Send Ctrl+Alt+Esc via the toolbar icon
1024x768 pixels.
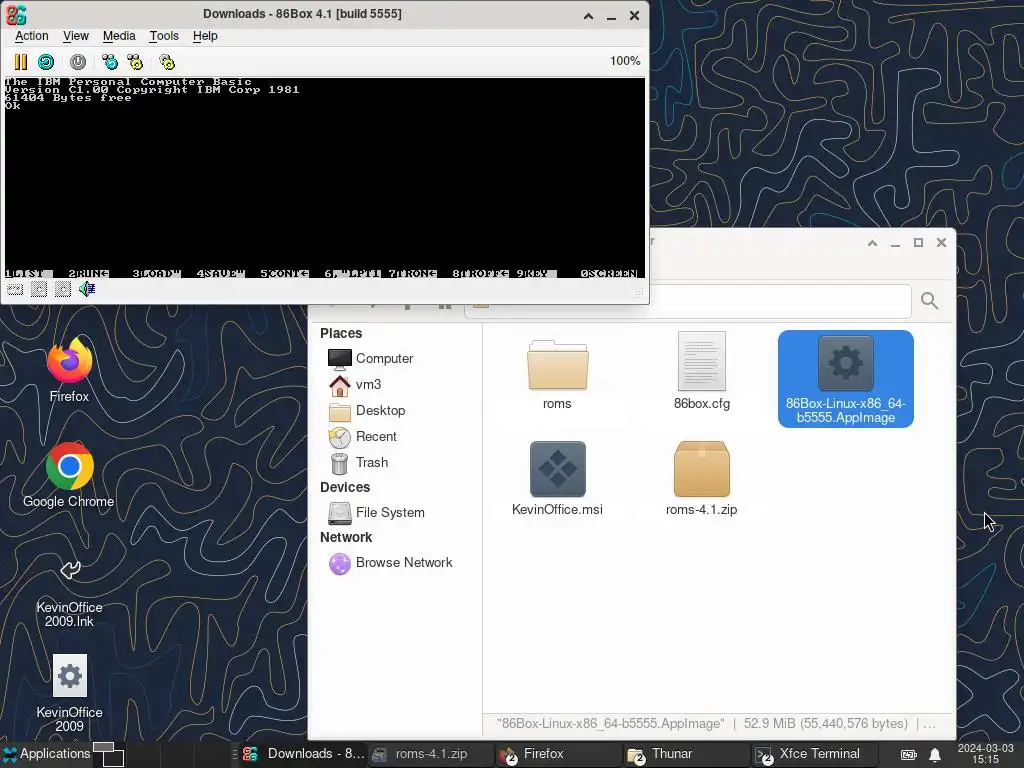coord(135,62)
